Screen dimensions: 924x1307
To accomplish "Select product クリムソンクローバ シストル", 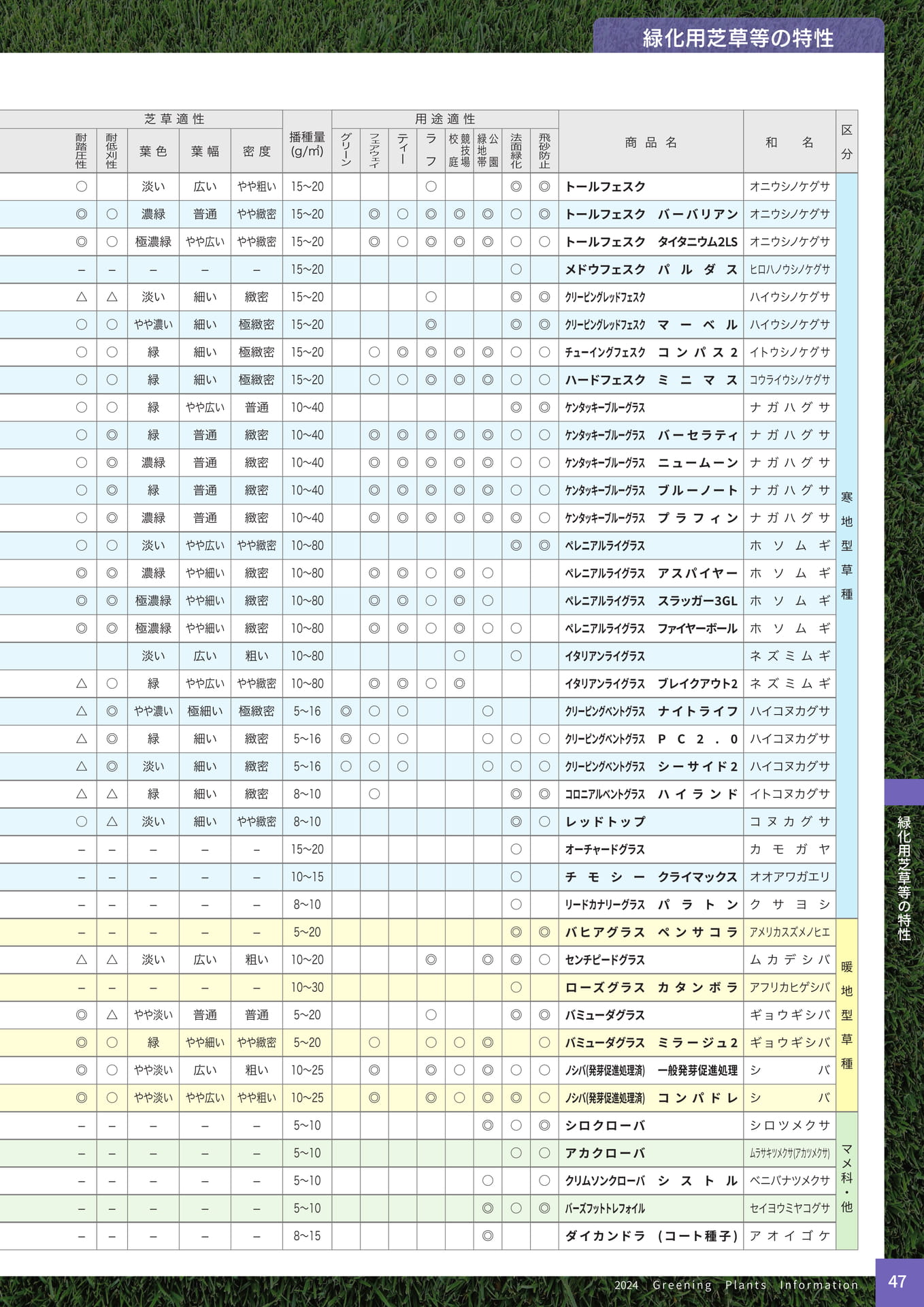I will coord(651,1181).
